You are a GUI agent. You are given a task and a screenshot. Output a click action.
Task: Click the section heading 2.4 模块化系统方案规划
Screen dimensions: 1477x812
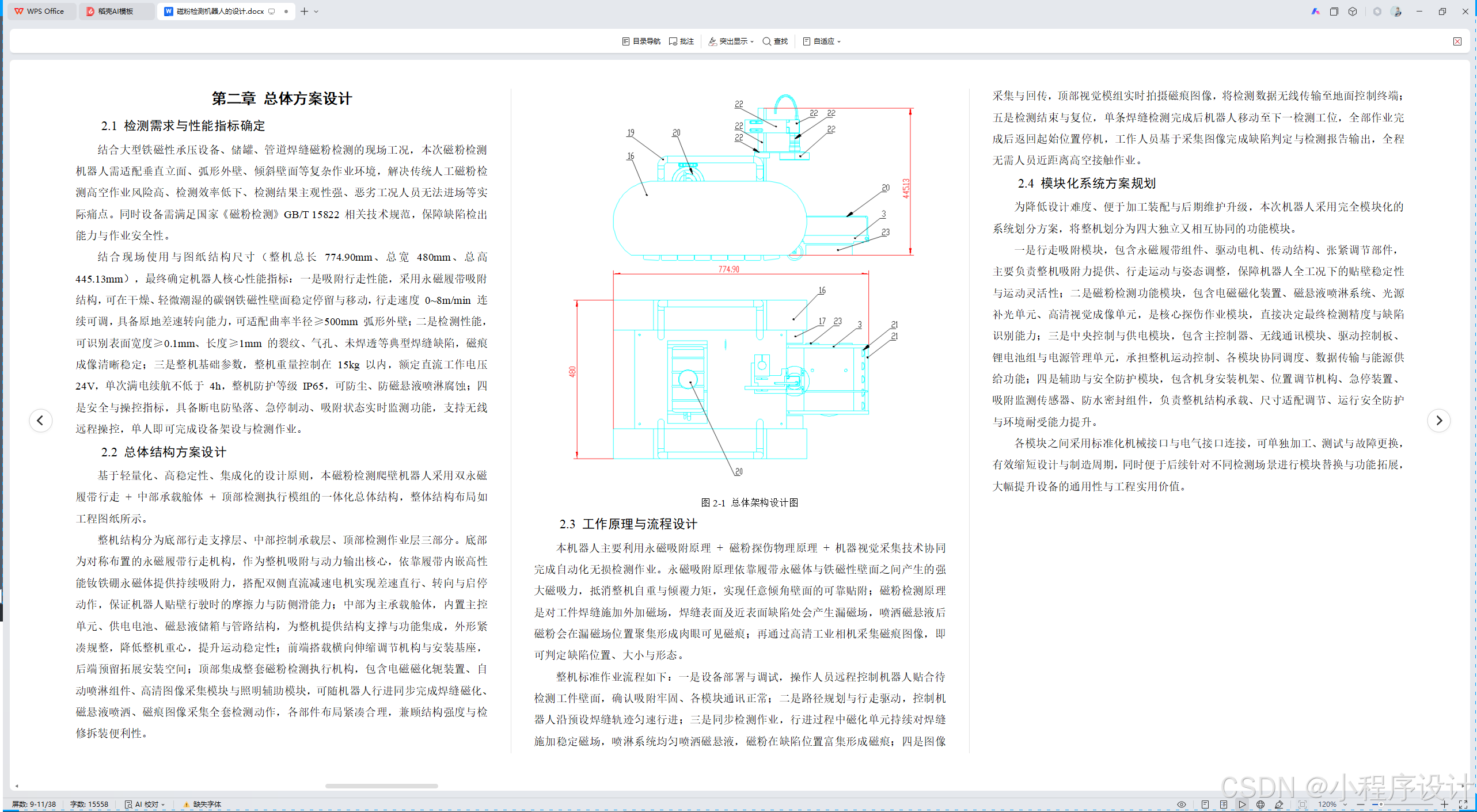(1087, 183)
